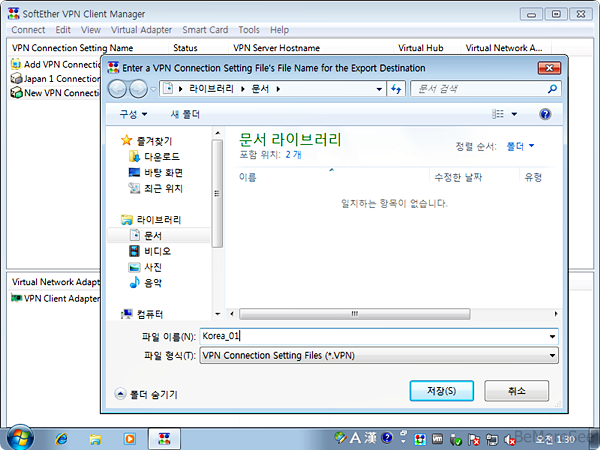Screen dimensions: 600x450
Task: Click the change view icon
Action: [497, 114]
